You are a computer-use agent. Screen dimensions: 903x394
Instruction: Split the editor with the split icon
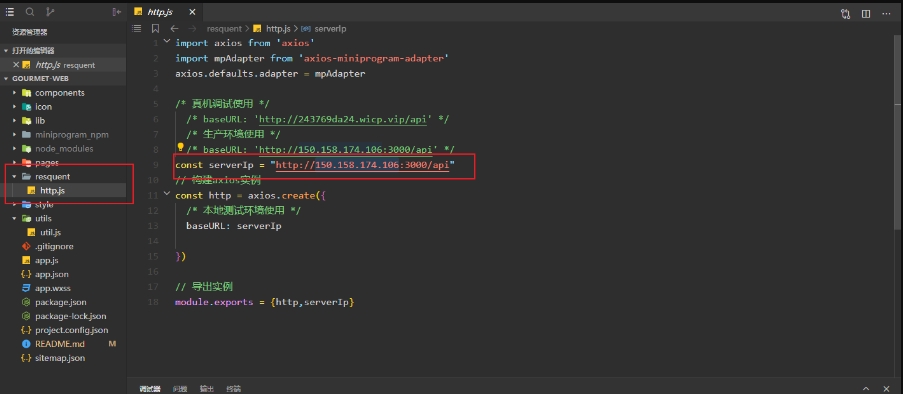(866, 14)
